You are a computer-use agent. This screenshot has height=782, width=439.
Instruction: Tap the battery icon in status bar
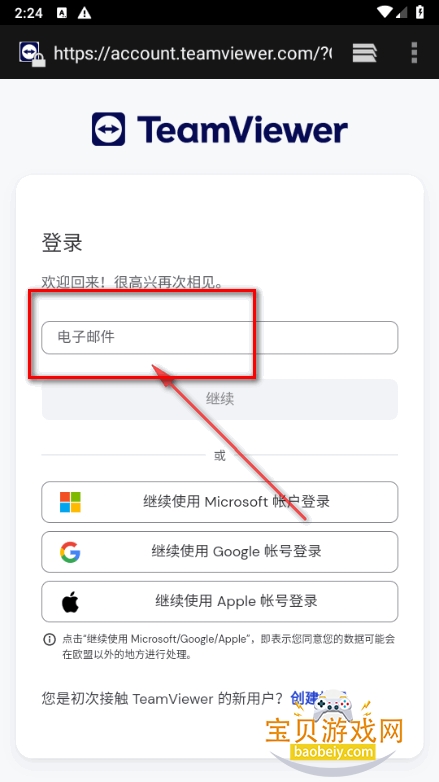pos(420,12)
